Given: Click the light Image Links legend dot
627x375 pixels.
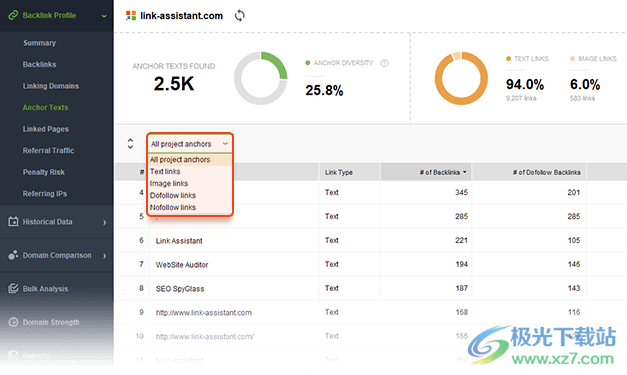Looking at the screenshot, I should pyautogui.click(x=572, y=59).
